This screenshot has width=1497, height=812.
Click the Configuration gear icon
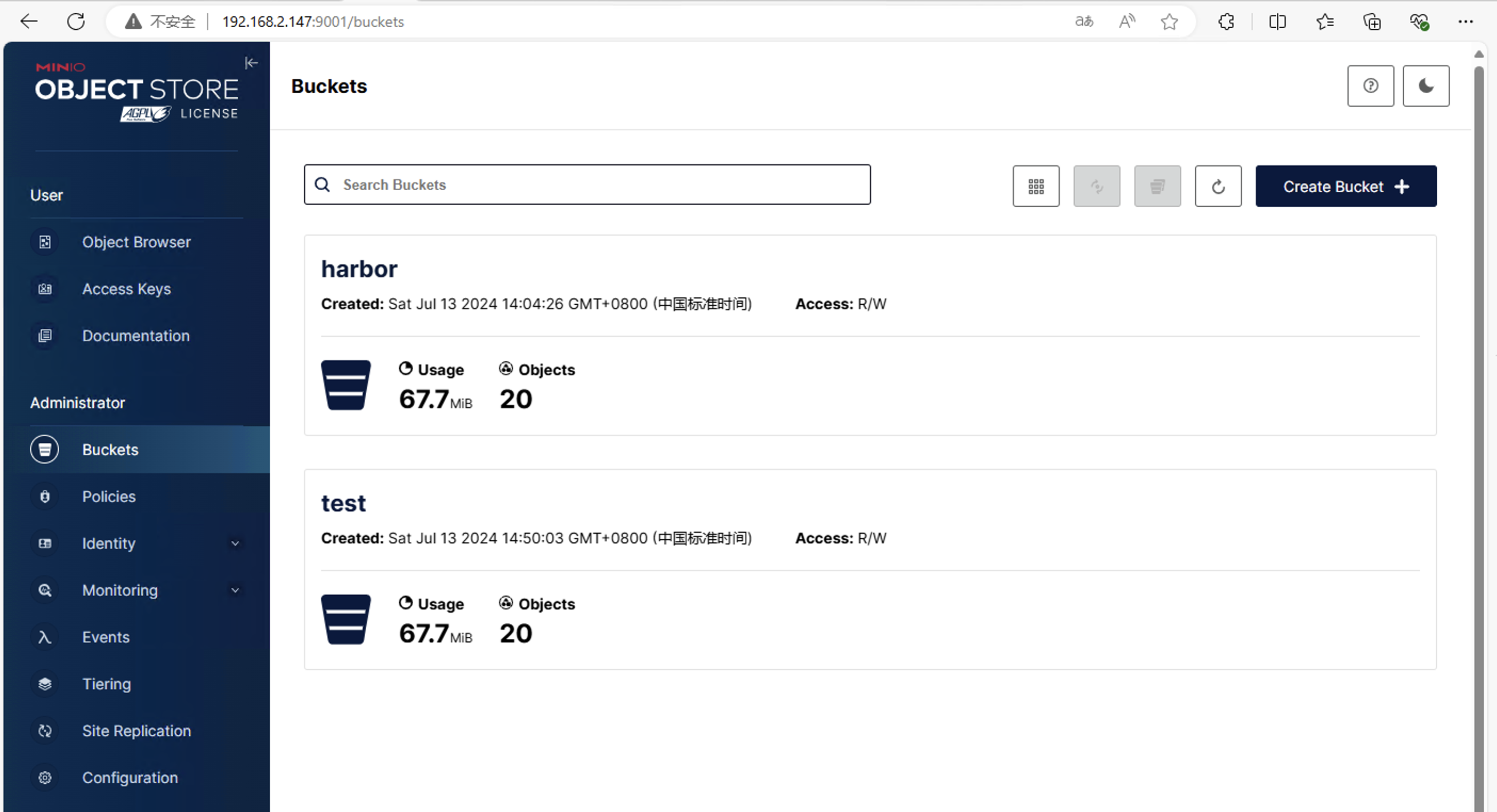(x=45, y=778)
